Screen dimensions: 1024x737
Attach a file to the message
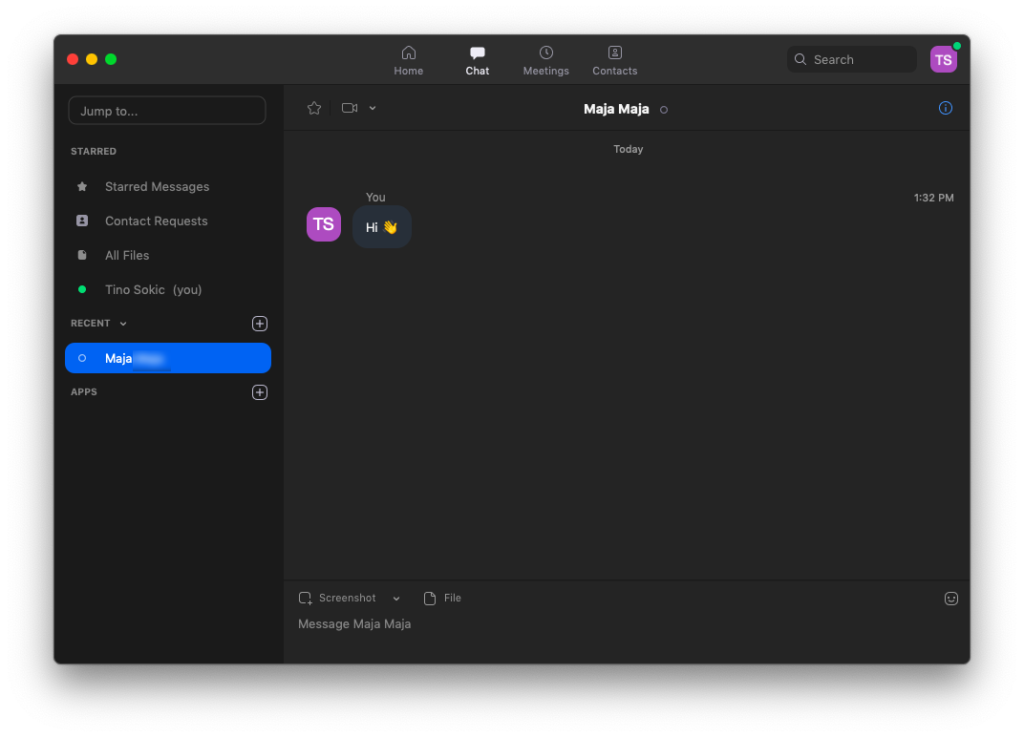pyautogui.click(x=442, y=598)
